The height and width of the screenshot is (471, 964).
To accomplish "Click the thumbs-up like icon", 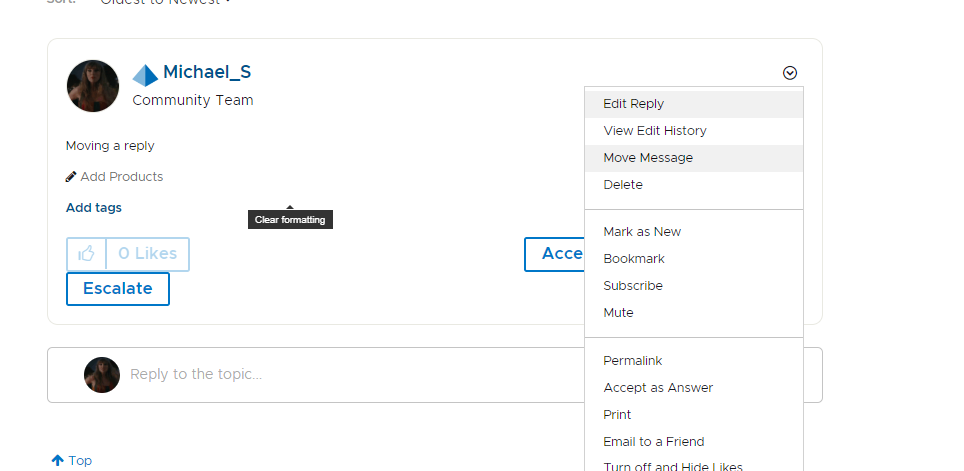I will tap(86, 254).
